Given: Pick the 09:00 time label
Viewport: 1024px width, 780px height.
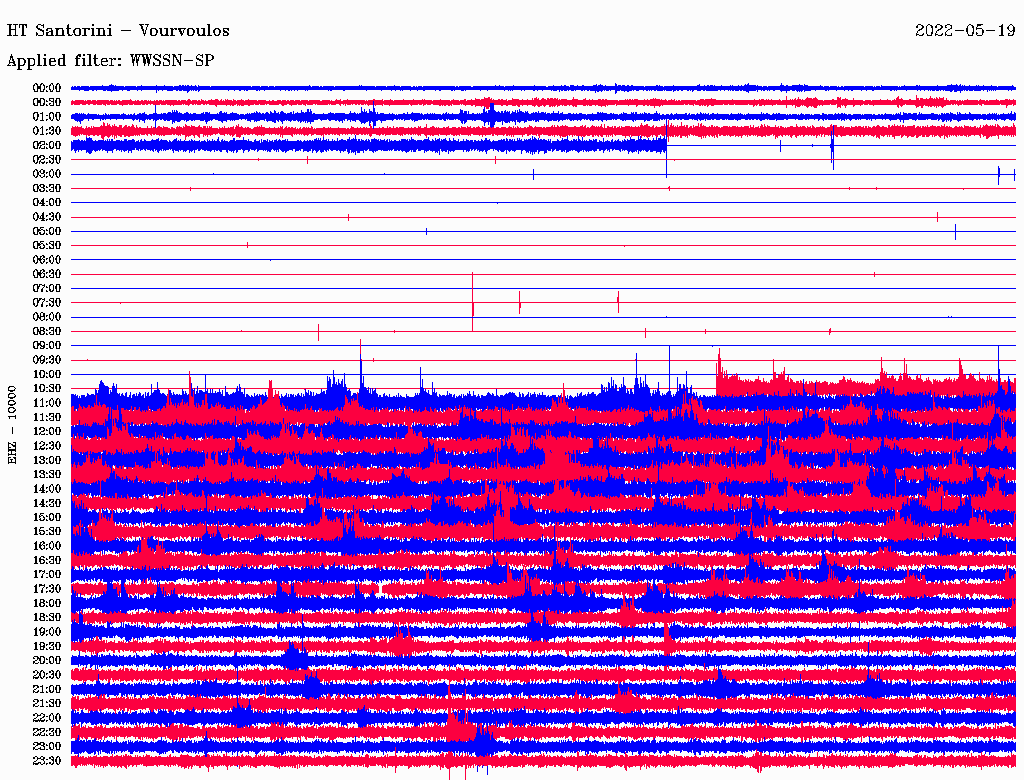Looking at the screenshot, I should tap(47, 346).
